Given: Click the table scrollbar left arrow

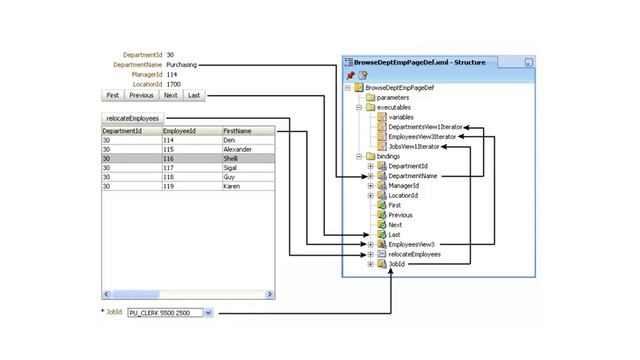Looking at the screenshot, I should pyautogui.click(x=107, y=294).
